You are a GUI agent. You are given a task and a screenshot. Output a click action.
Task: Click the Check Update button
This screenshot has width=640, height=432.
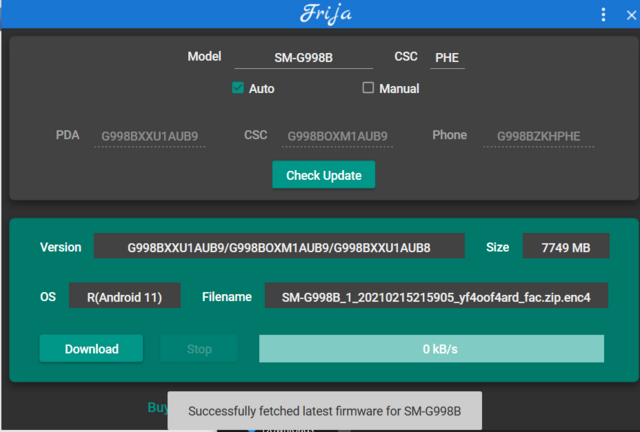click(x=324, y=175)
